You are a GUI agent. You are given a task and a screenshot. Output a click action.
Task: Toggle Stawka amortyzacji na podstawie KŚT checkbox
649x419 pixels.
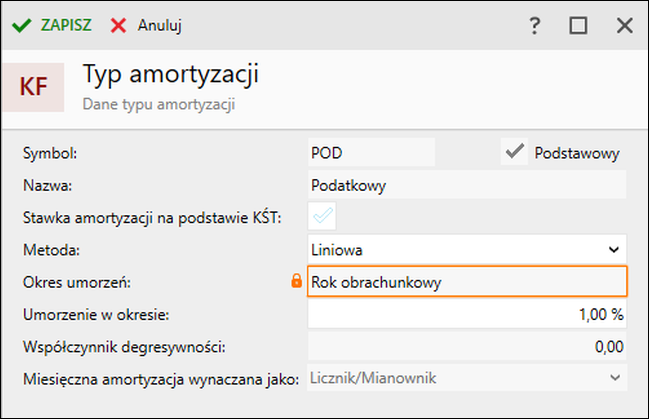pos(322,216)
